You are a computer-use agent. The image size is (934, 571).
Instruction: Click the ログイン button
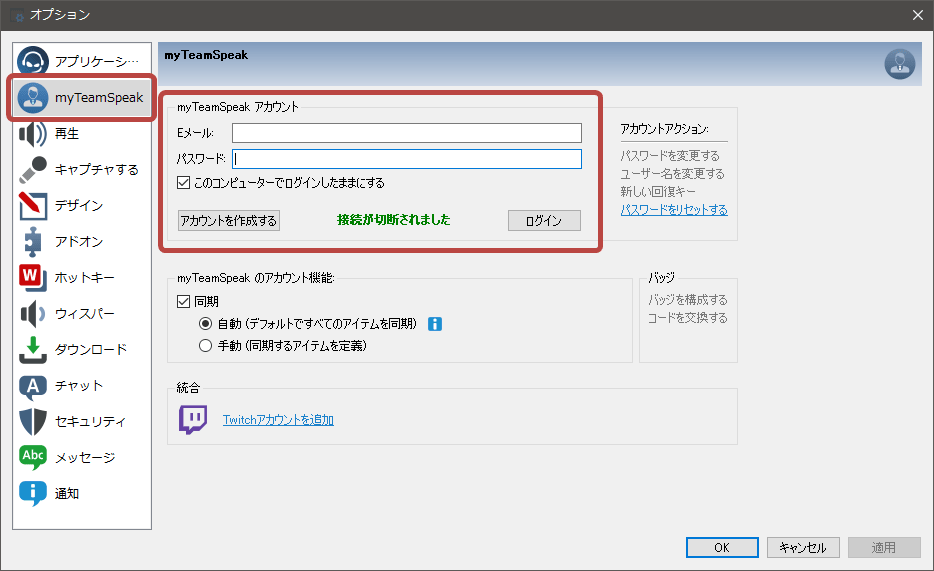544,220
